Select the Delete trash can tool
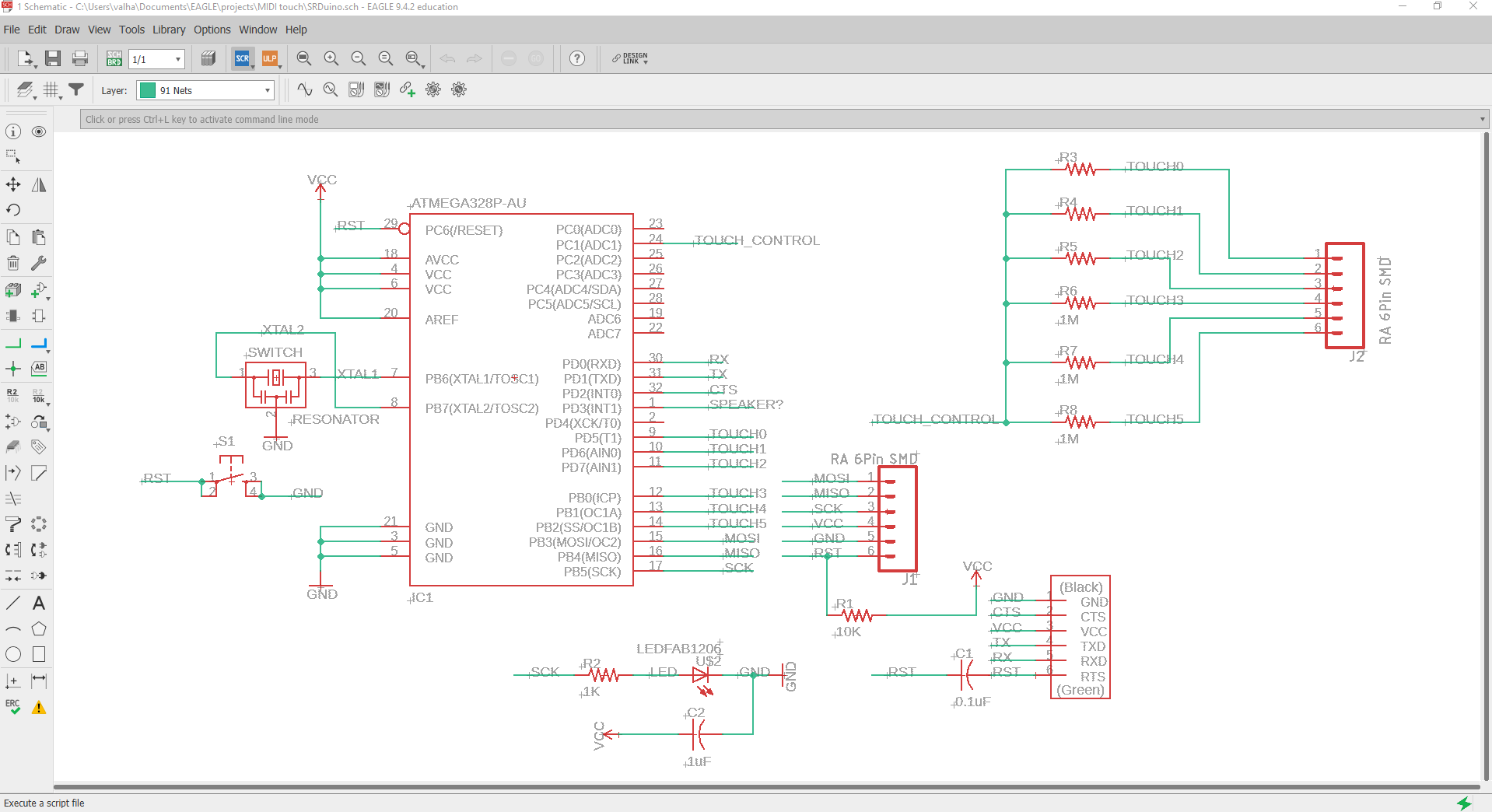The width and height of the screenshot is (1492, 812). pos(13,263)
